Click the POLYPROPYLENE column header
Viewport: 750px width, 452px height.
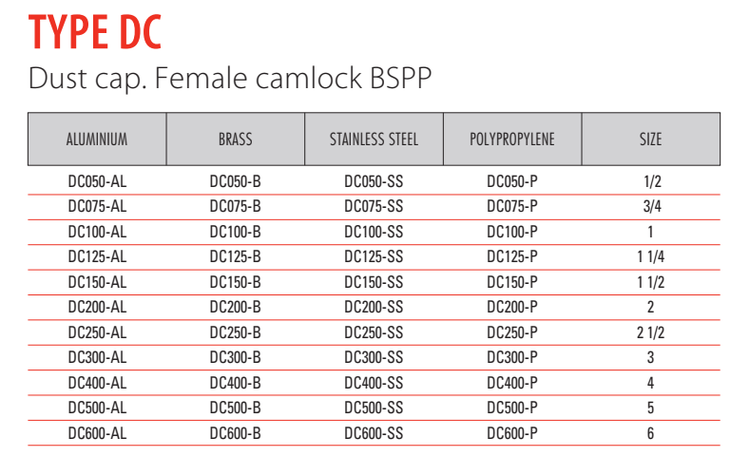[x=512, y=140]
